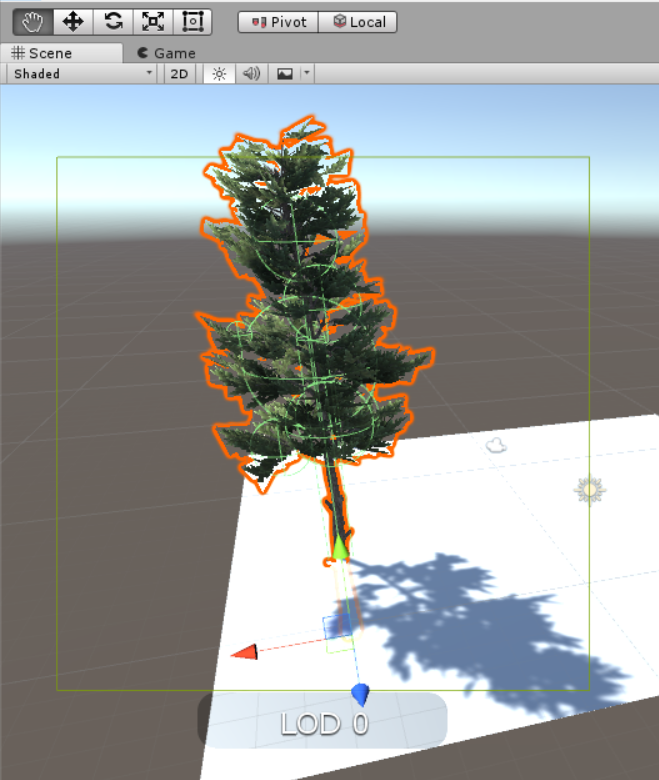659x780 pixels.
Task: Toggle Local handle rotation
Action: coord(358,22)
